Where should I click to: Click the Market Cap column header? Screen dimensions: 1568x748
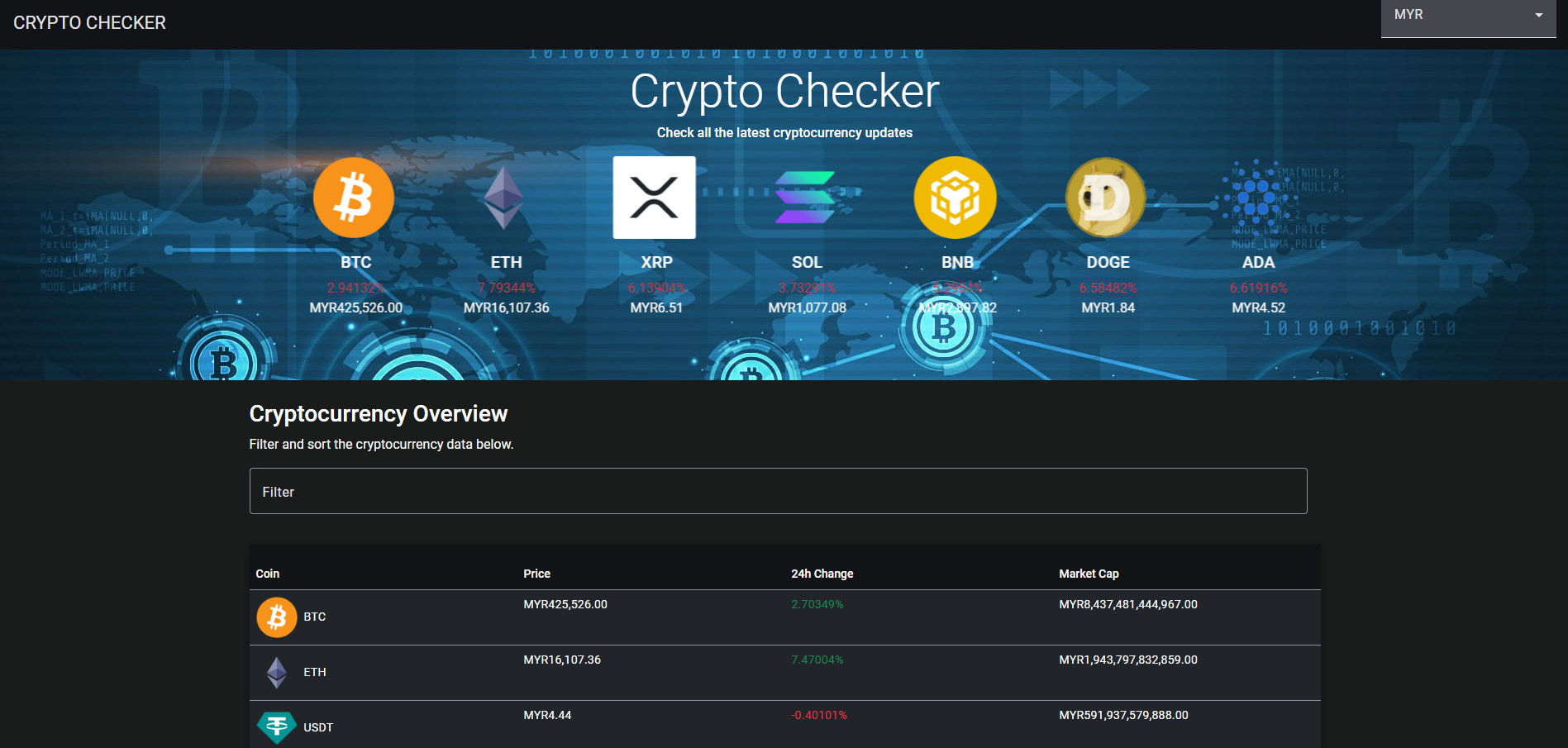(1089, 573)
